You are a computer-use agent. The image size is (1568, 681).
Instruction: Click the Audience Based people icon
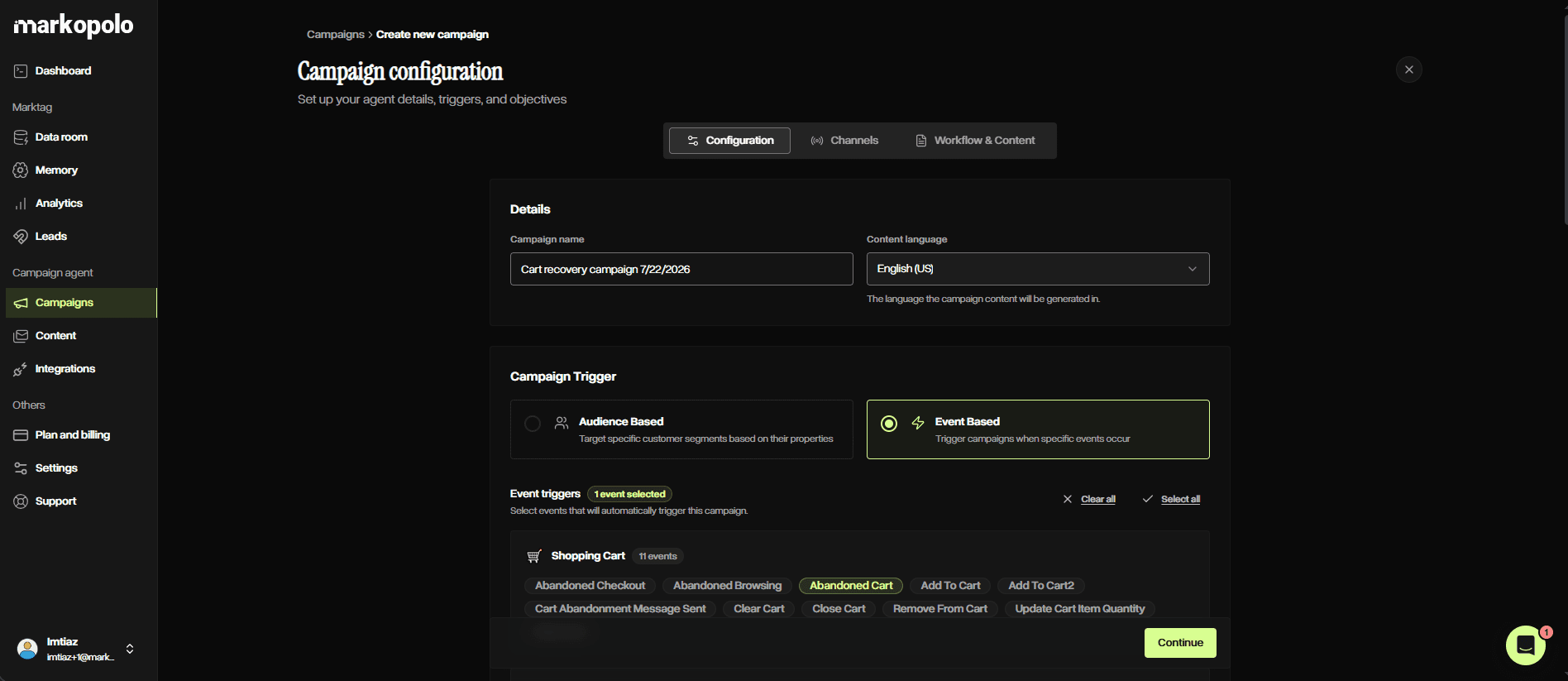click(x=562, y=423)
